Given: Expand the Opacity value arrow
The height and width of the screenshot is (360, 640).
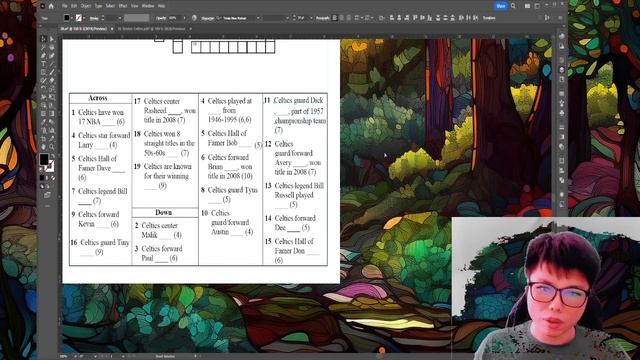Looking at the screenshot, I should (184, 18).
